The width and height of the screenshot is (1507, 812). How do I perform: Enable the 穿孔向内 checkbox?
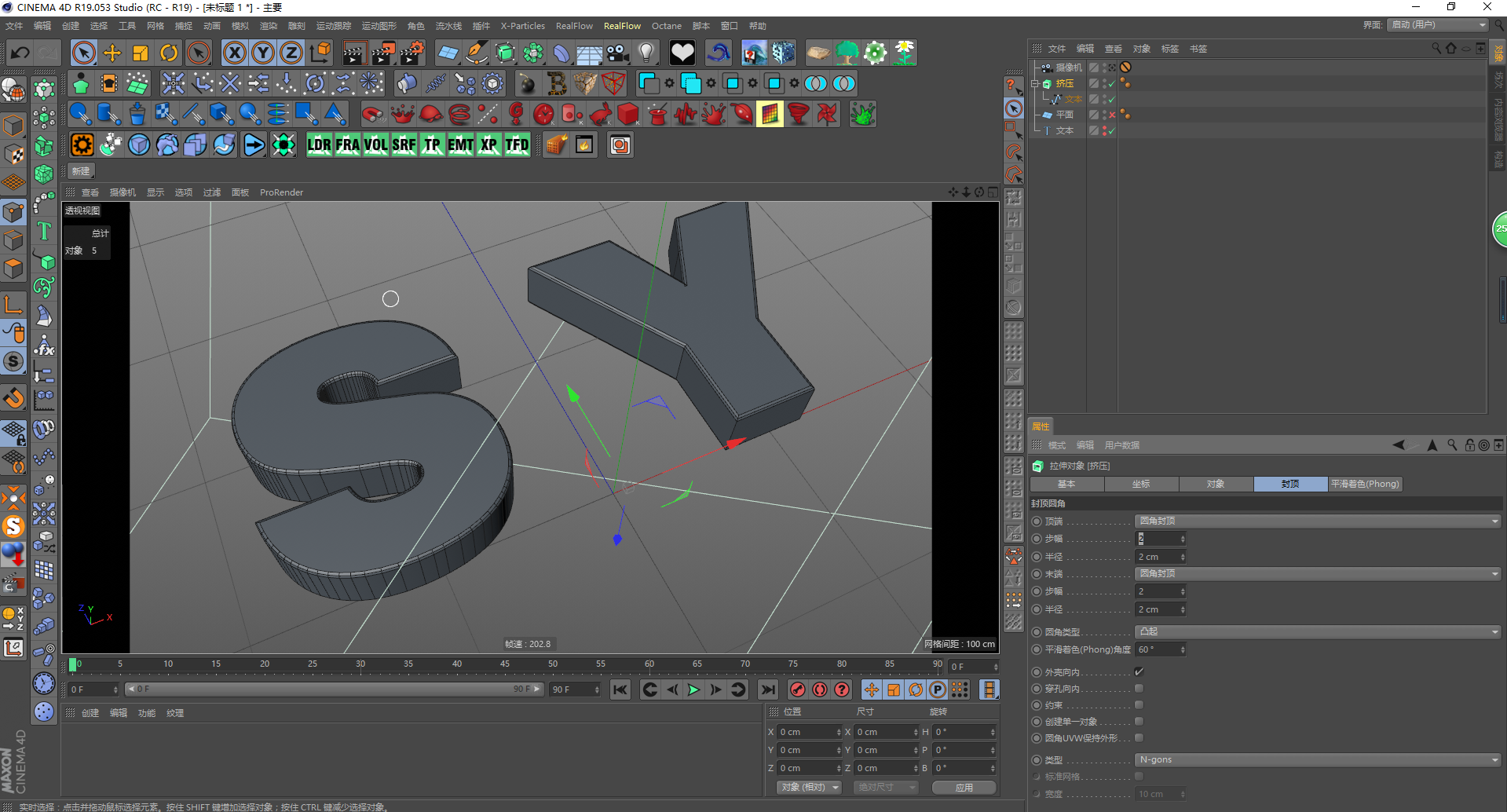[x=1139, y=688]
